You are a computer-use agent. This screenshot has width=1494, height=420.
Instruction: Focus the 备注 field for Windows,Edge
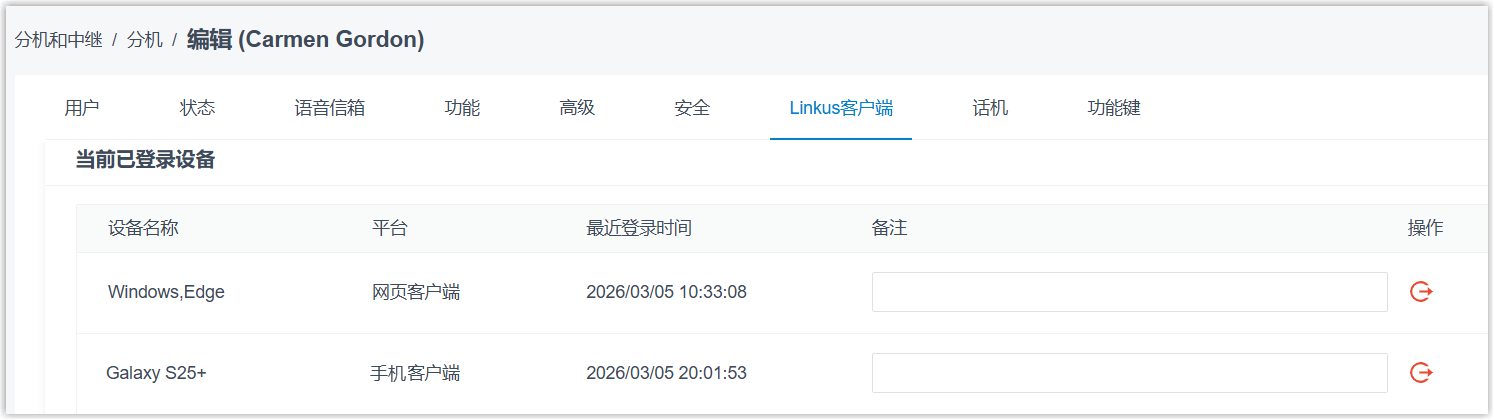[x=1129, y=292]
